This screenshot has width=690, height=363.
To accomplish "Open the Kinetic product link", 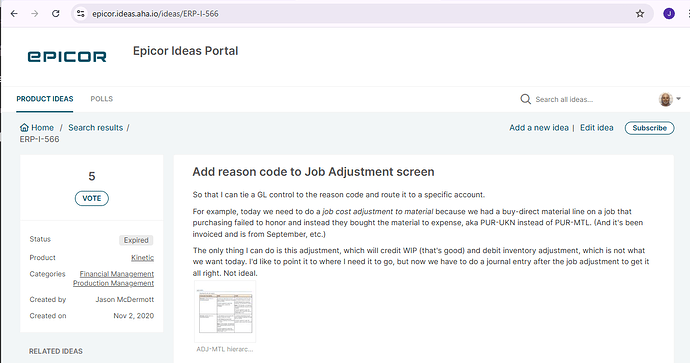I will [143, 257].
